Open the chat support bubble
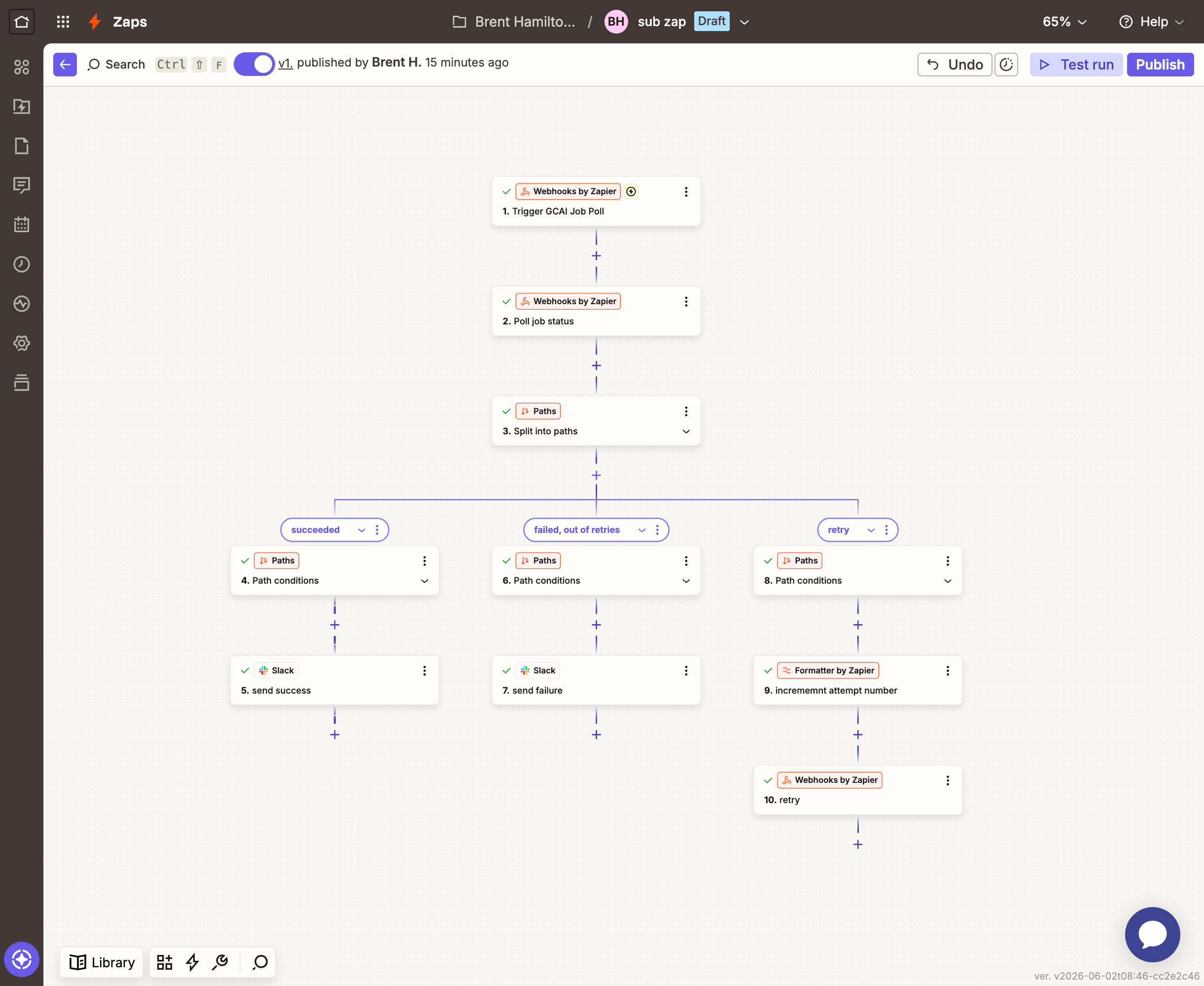Screen dimensions: 1204x986 coord(1152,935)
